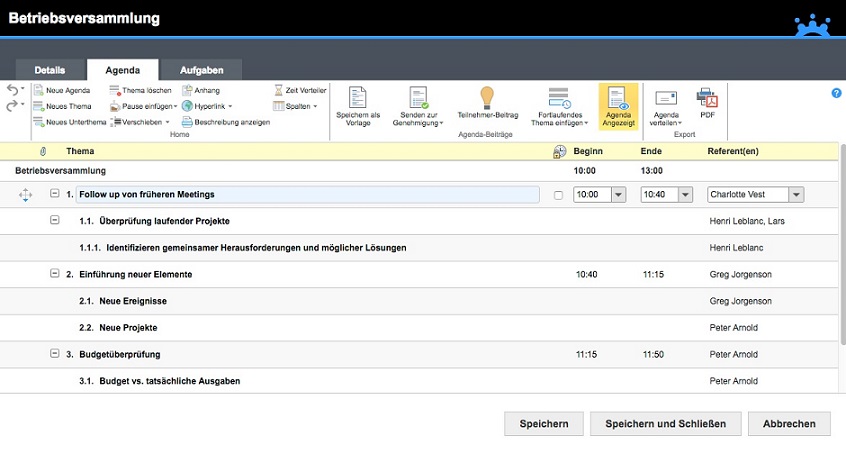Image resolution: width=846 pixels, height=454 pixels.
Task: Add a subtopic with Neues Unterthema
Action: click(x=70, y=122)
